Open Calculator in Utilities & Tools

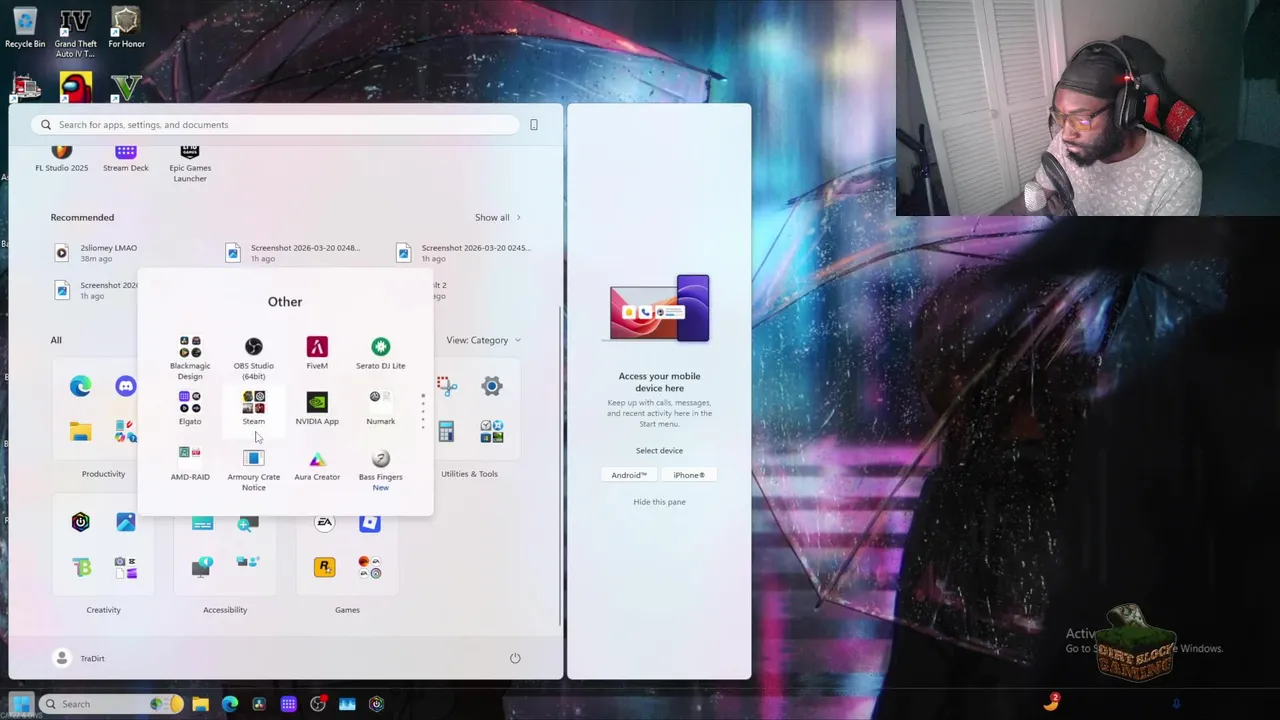point(446,431)
